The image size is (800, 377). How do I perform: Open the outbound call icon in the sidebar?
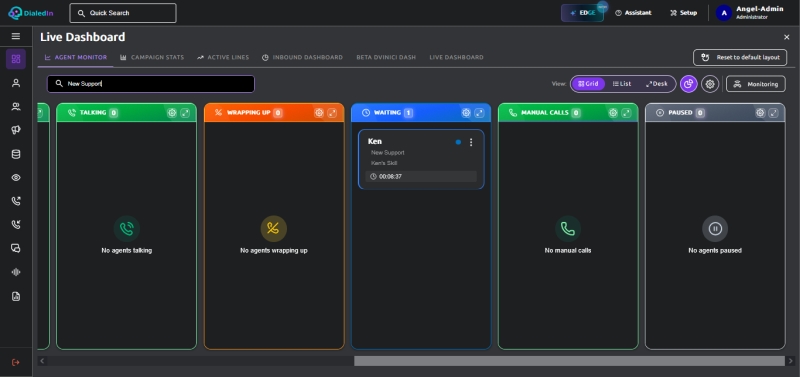(x=16, y=202)
